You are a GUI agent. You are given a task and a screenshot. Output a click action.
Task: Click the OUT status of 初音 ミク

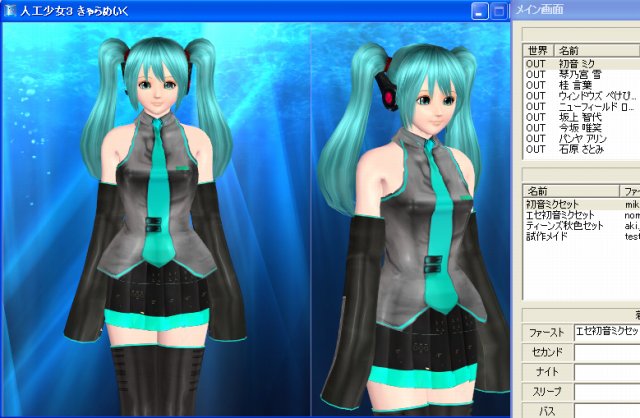[536, 64]
